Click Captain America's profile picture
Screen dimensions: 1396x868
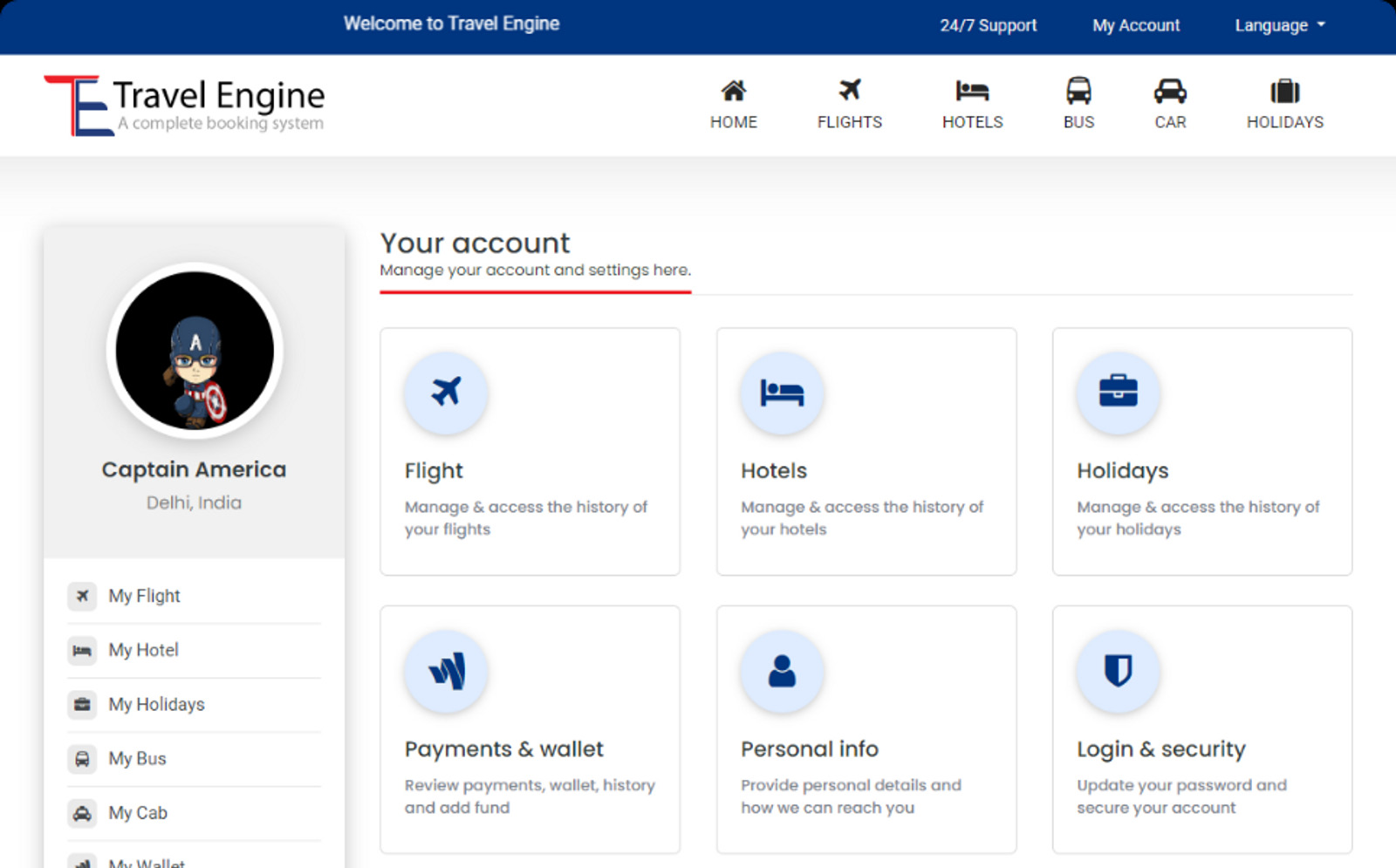pos(194,350)
